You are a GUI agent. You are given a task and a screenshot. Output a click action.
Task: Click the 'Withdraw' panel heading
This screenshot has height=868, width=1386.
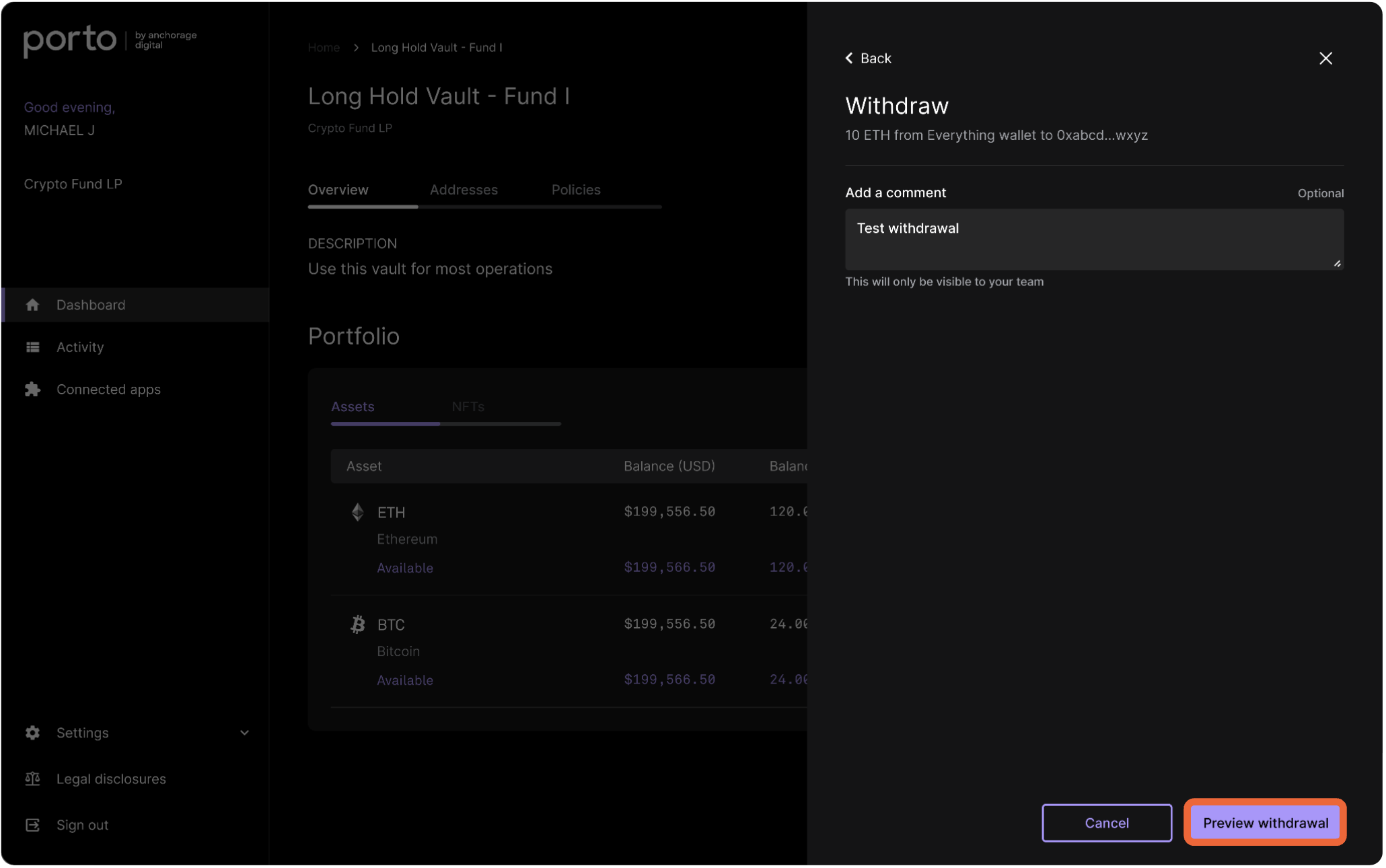click(897, 106)
